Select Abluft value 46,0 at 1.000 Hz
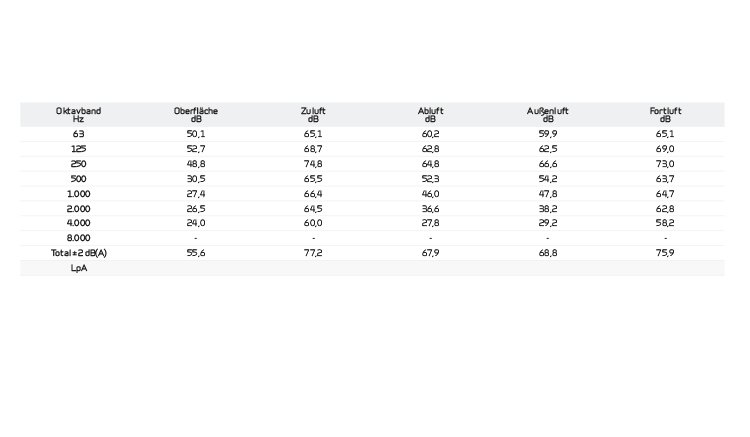The image size is (750, 437). coord(431,194)
